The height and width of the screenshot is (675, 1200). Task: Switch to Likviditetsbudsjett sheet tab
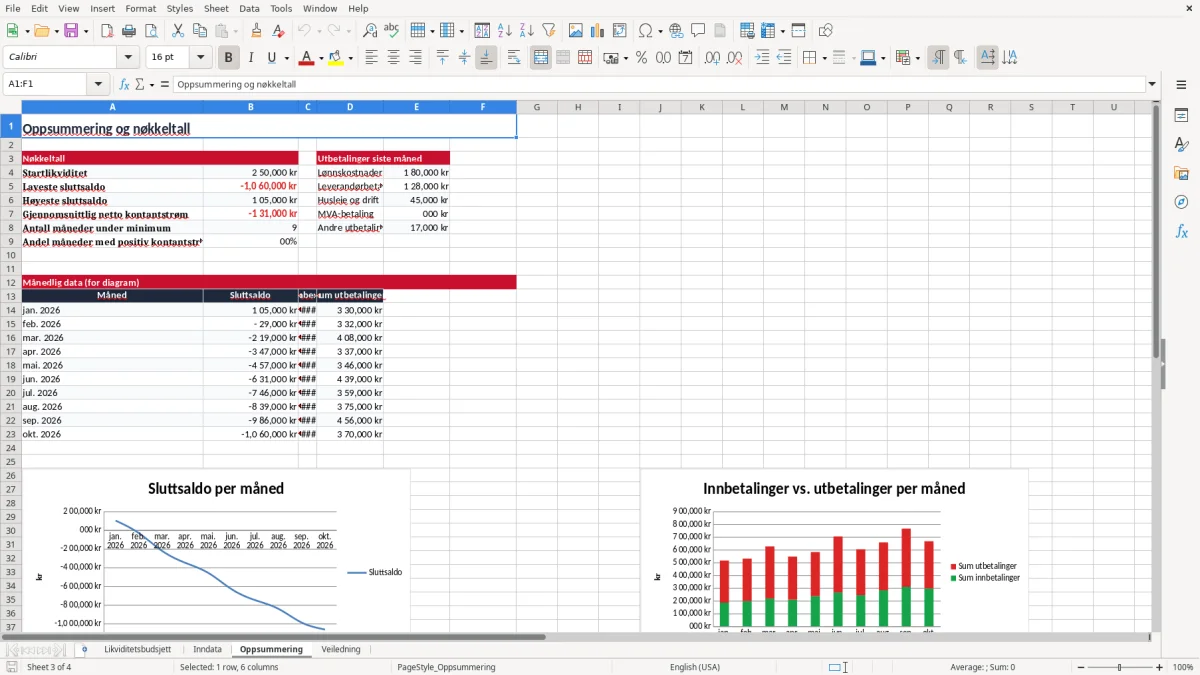pyautogui.click(x=137, y=649)
